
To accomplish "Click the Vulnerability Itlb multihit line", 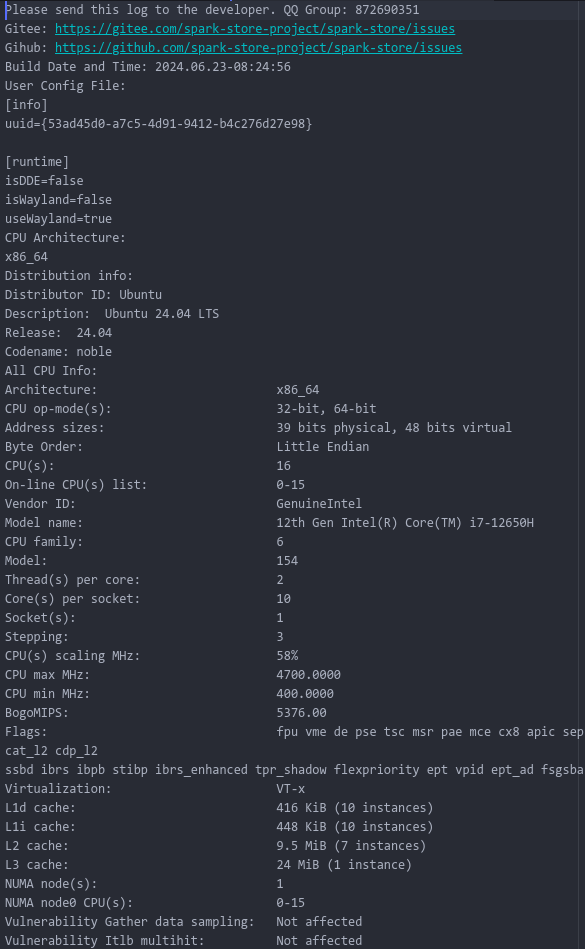I will (x=183, y=941).
